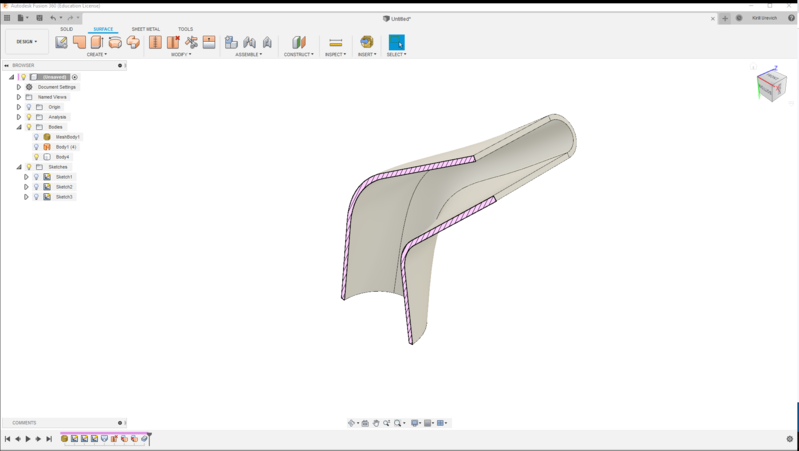Click the Orbit navigation icon
799x451 pixels.
pos(352,423)
